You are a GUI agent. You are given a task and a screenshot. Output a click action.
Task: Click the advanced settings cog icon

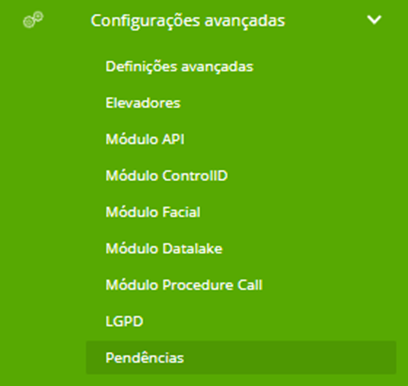(x=33, y=20)
